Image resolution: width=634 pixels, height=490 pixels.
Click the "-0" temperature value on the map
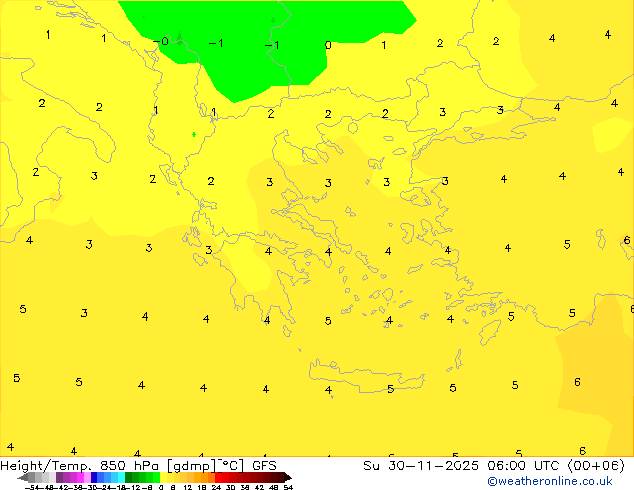pyautogui.click(x=161, y=41)
